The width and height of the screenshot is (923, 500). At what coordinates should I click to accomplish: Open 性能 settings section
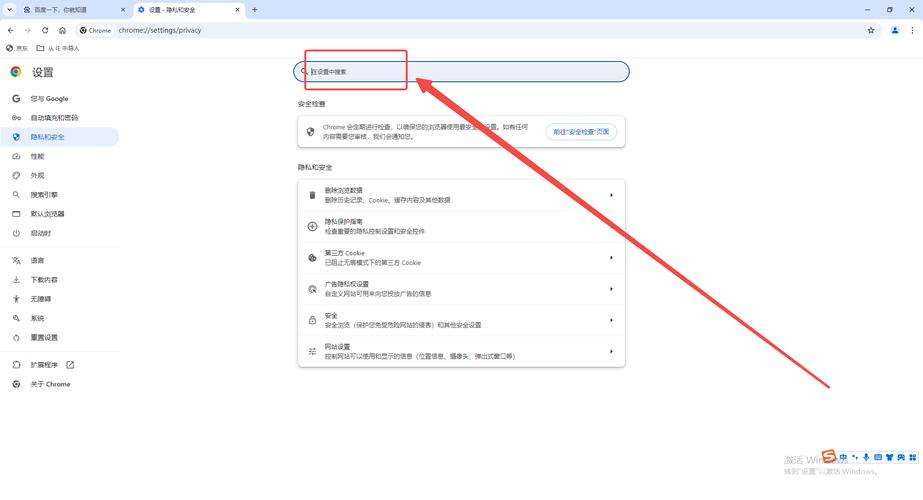click(x=59, y=156)
